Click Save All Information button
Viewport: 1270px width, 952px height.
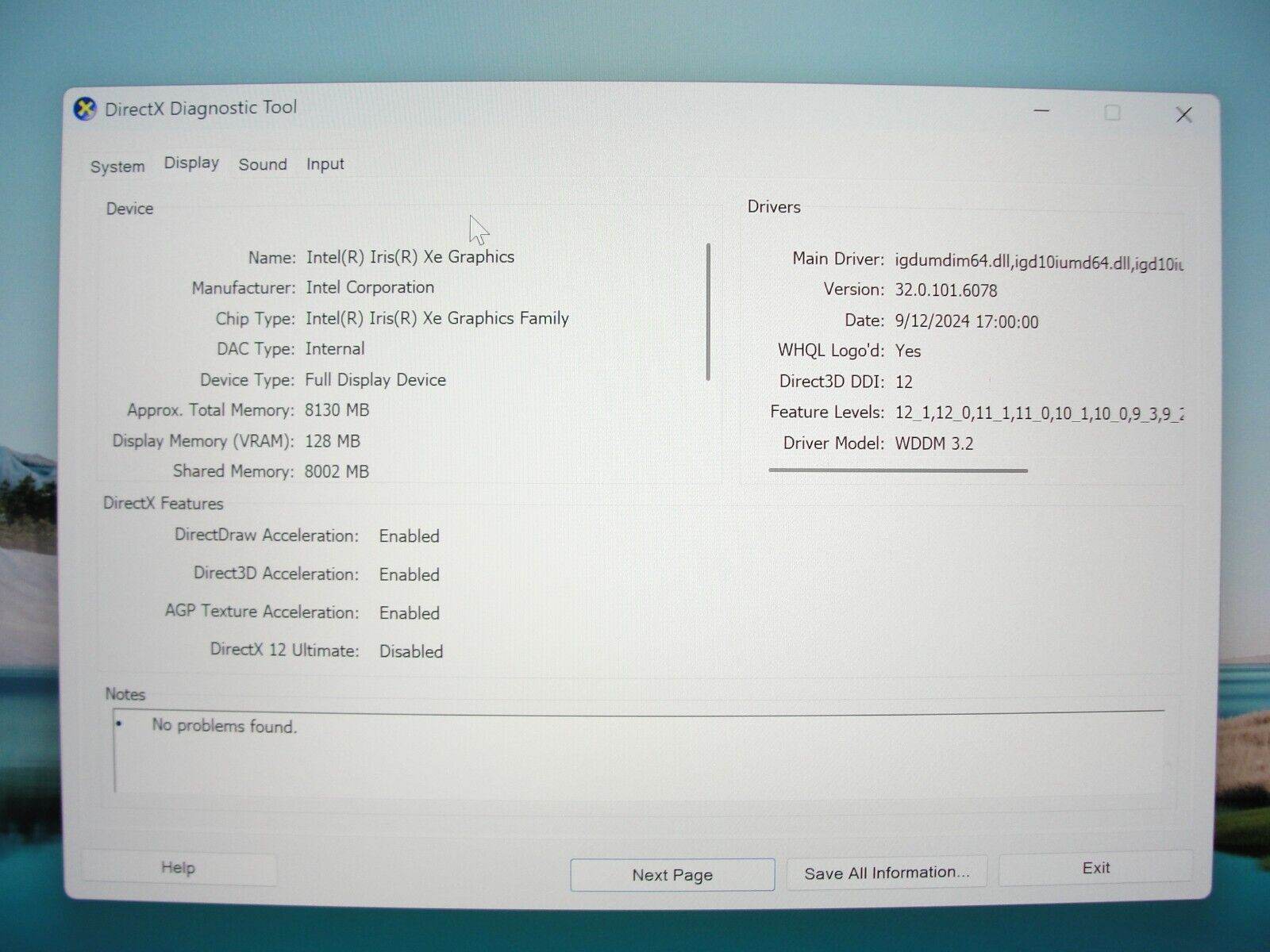point(887,873)
